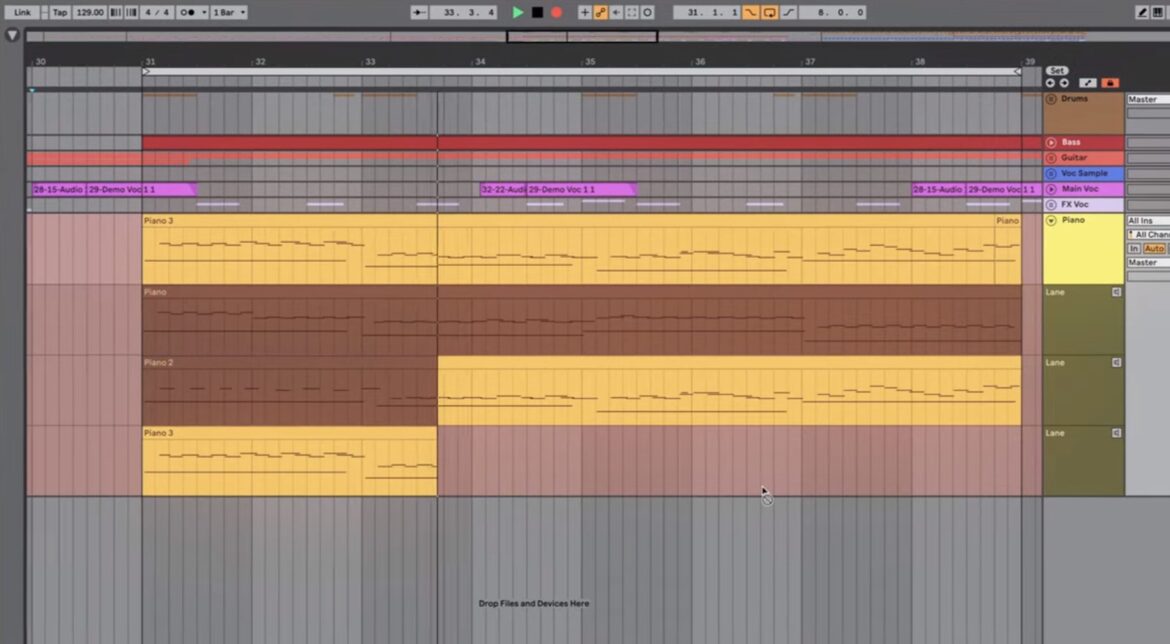The image size is (1170, 644).
Task: Select the Bass track header
Action: 1079,141
